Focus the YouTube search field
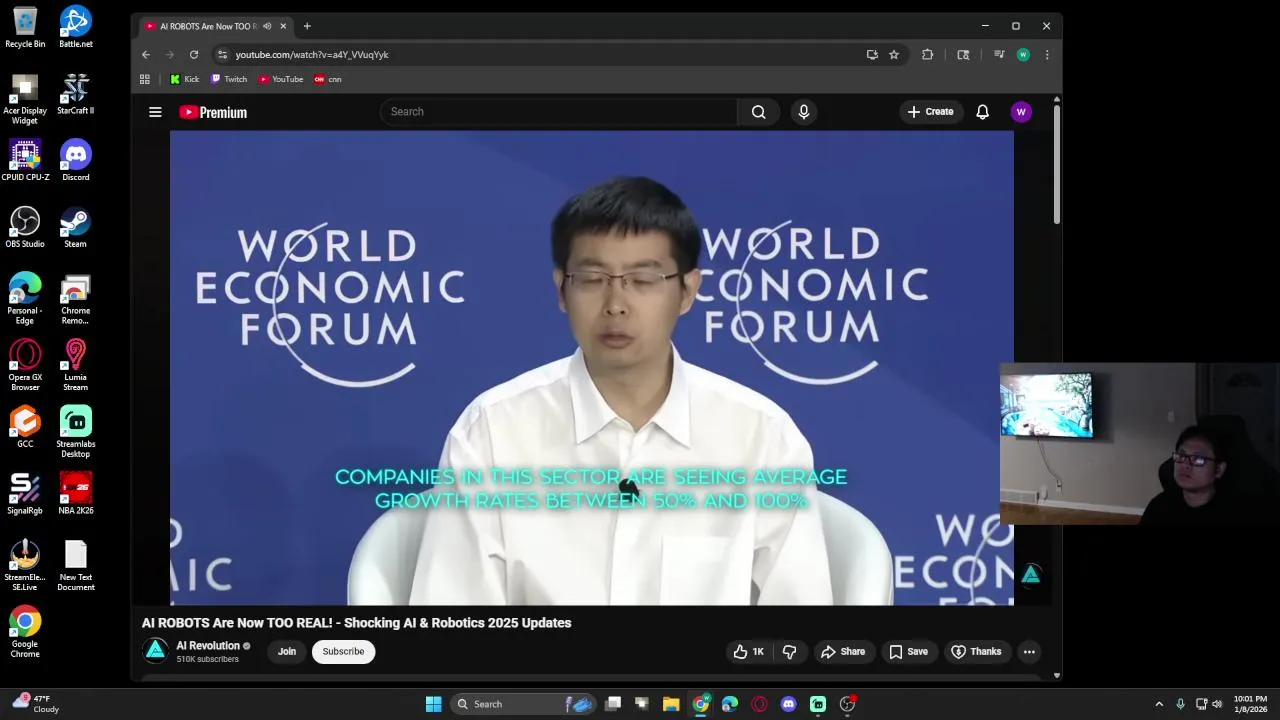The image size is (1280, 720). 558,112
